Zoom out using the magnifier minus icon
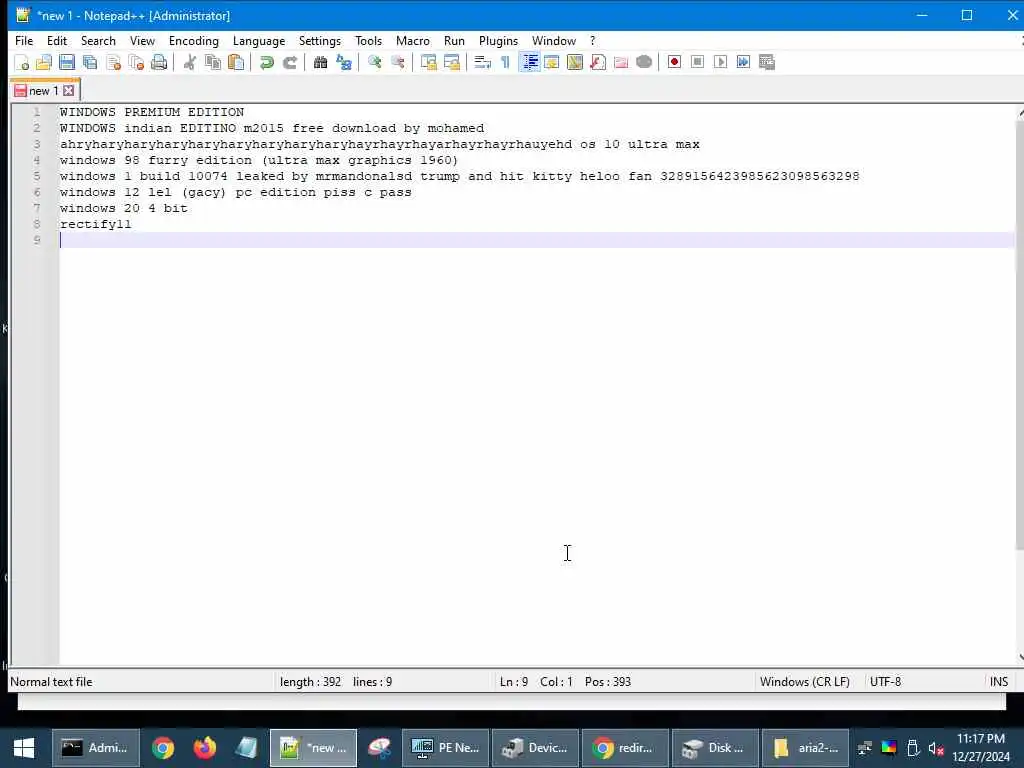Image resolution: width=1024 pixels, height=768 pixels. pos(397,62)
